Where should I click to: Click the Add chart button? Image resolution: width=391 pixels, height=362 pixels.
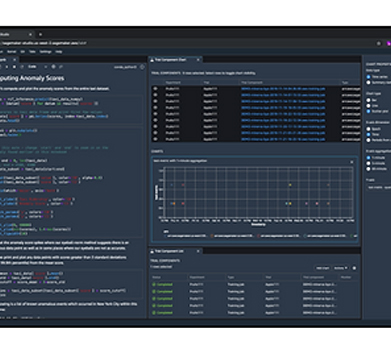coord(322,268)
